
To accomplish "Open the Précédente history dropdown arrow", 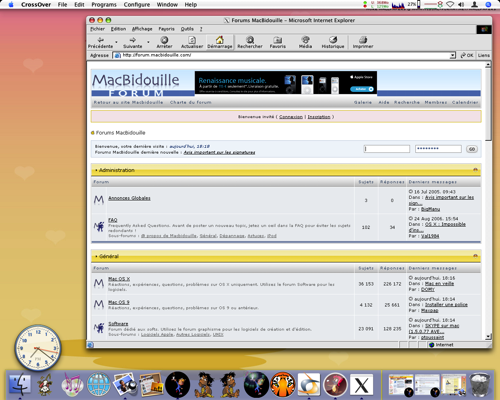I will (x=116, y=42).
